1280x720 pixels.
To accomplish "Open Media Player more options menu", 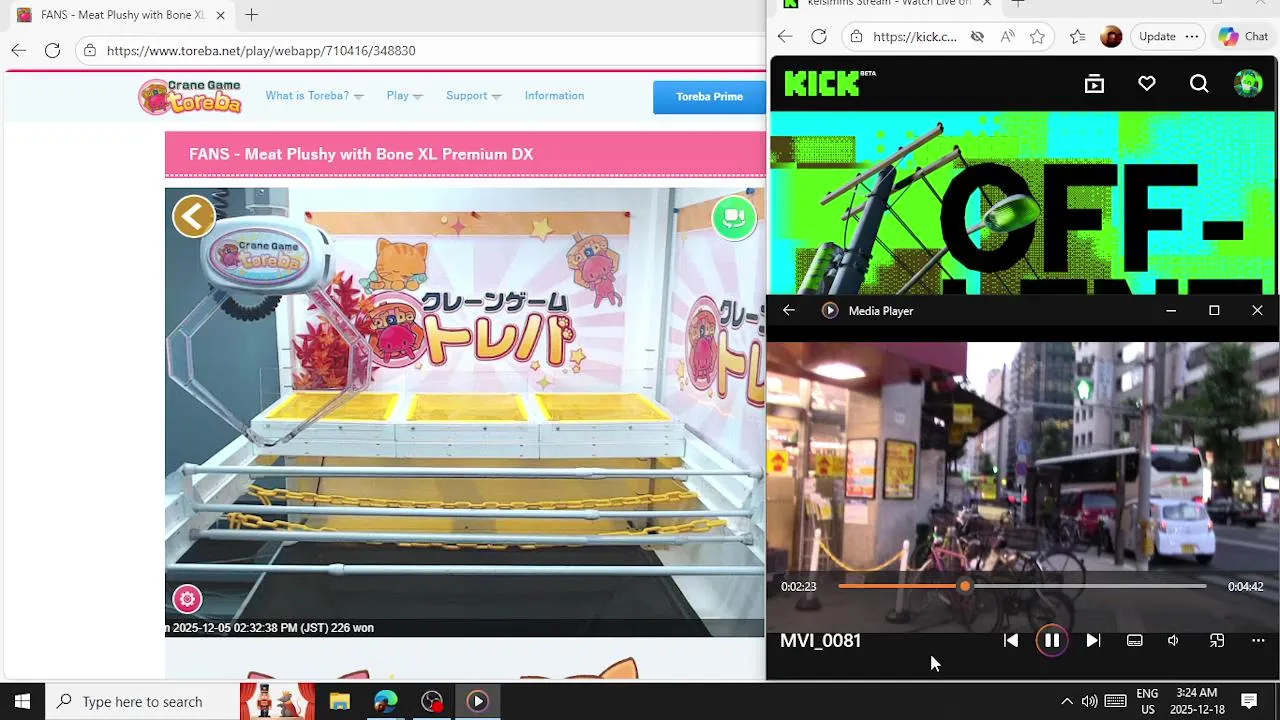I will [x=1258, y=641].
